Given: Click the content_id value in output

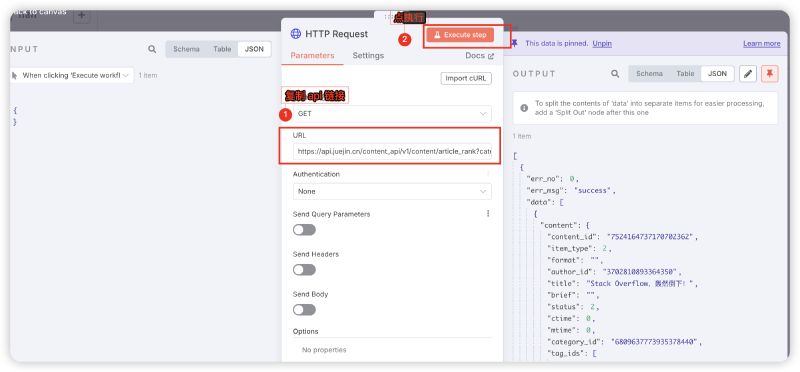Looking at the screenshot, I should 650,237.
